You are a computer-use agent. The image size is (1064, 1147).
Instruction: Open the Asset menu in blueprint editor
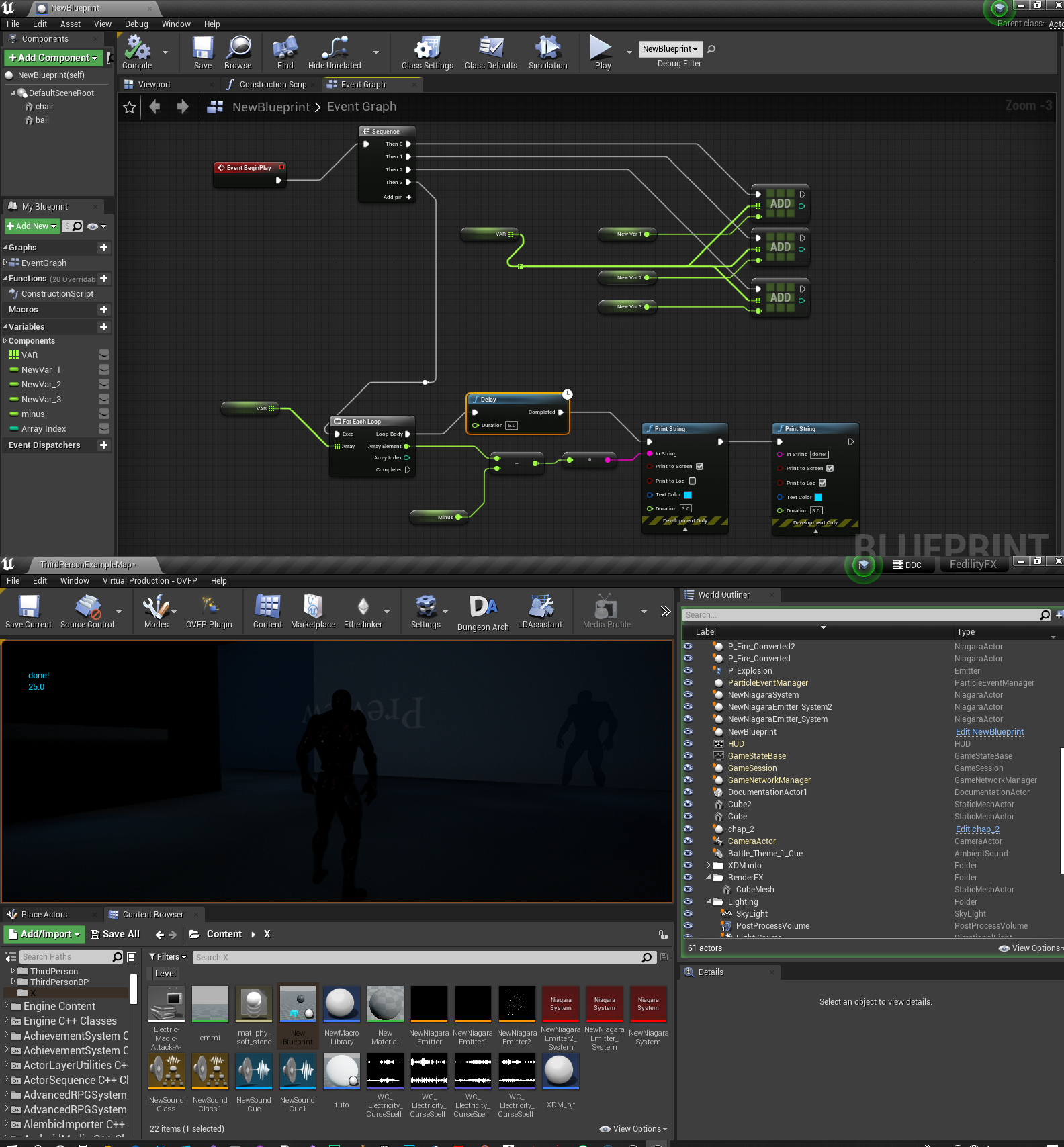71,24
